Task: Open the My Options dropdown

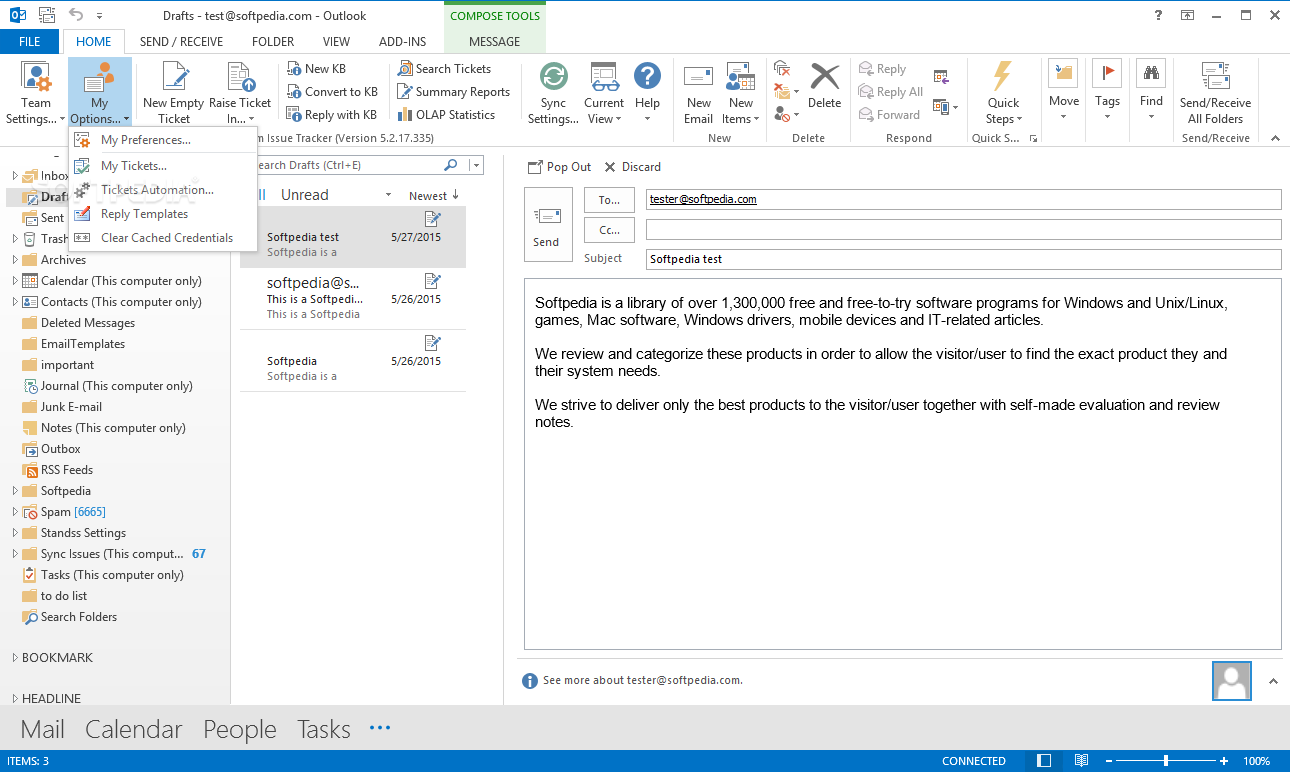Action: (x=100, y=93)
